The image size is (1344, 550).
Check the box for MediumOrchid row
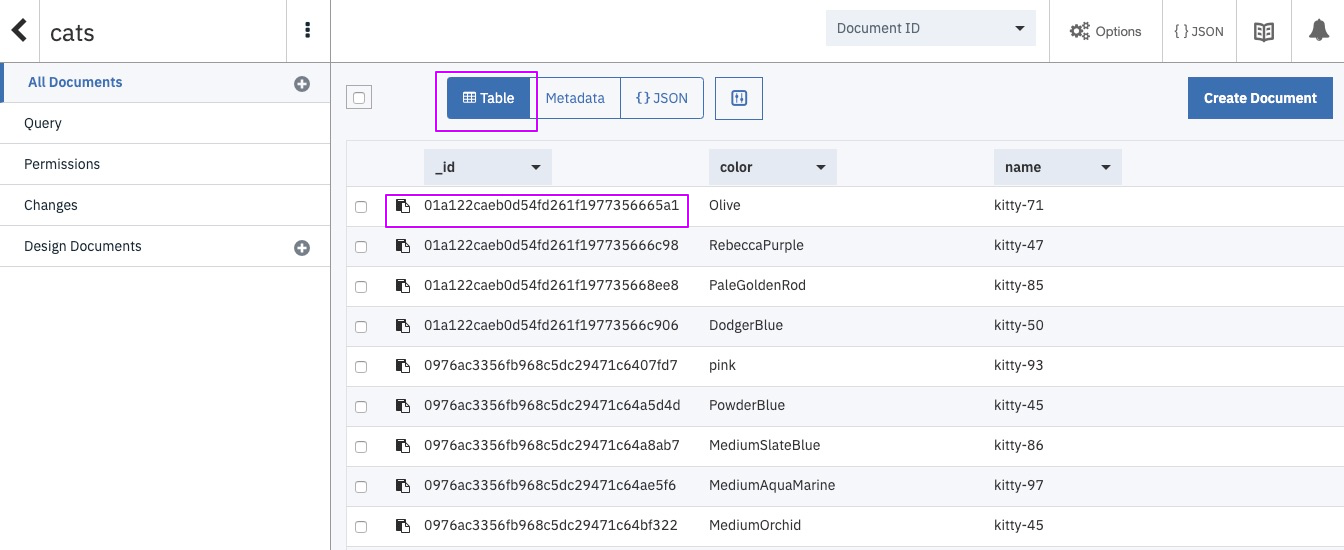(x=361, y=527)
